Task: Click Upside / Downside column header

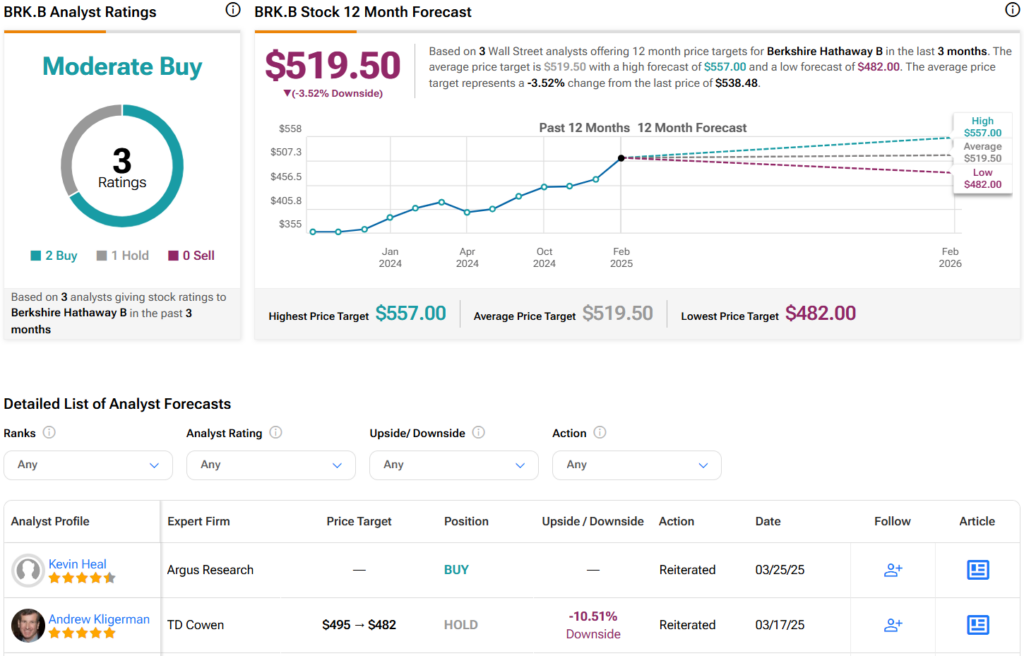Action: (592, 521)
